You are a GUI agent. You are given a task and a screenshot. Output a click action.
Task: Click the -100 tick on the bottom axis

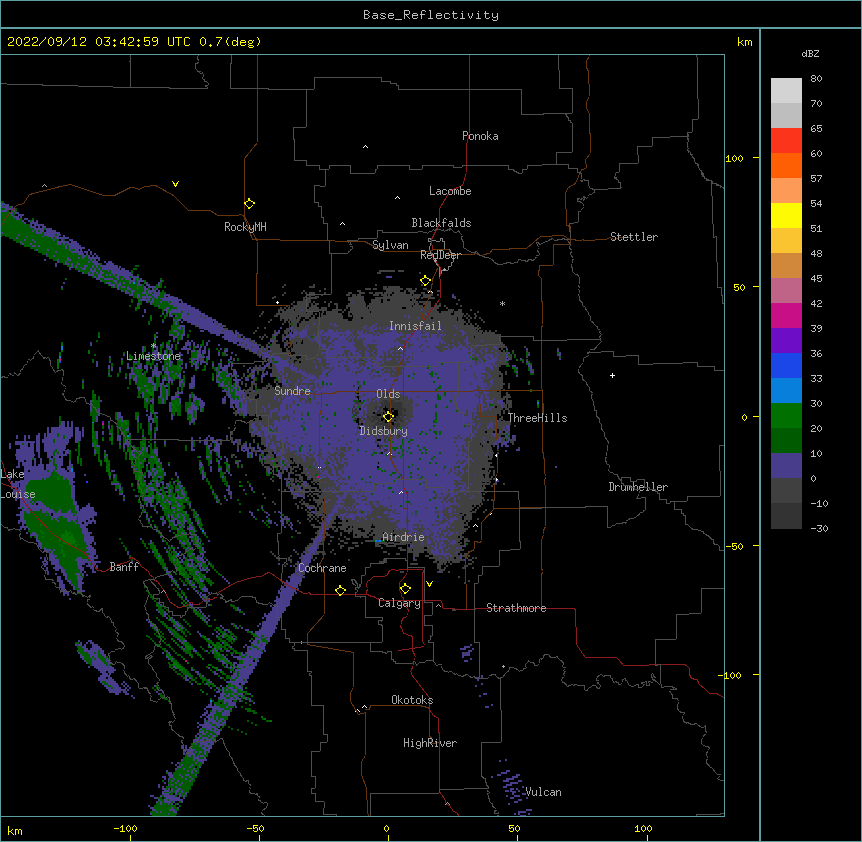click(125, 828)
